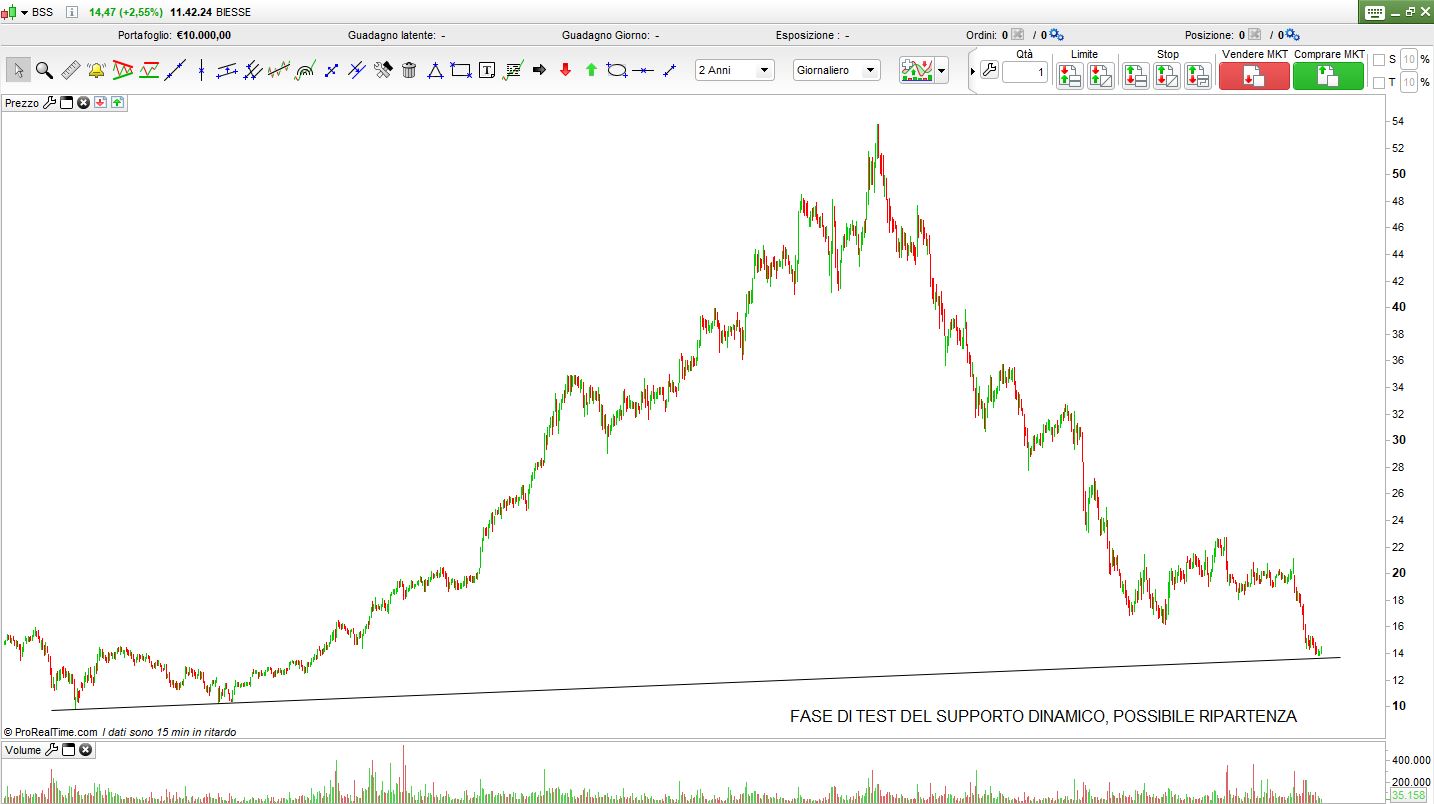This screenshot has height=804, width=1434.
Task: Enable the T target checkbox
Action: [1379, 82]
